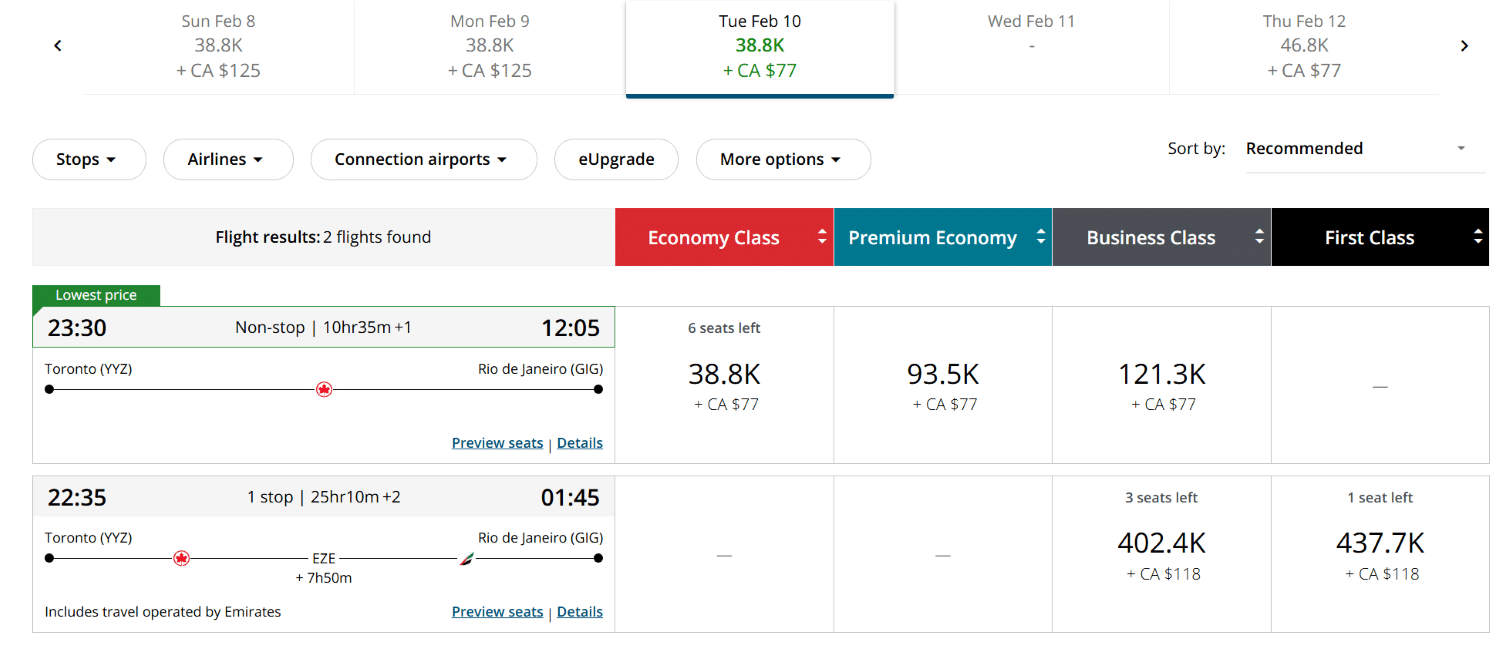Image resolution: width=1500 pixels, height=646 pixels.
Task: Switch to the Sun Feb 8 date tab
Action: coord(218,45)
